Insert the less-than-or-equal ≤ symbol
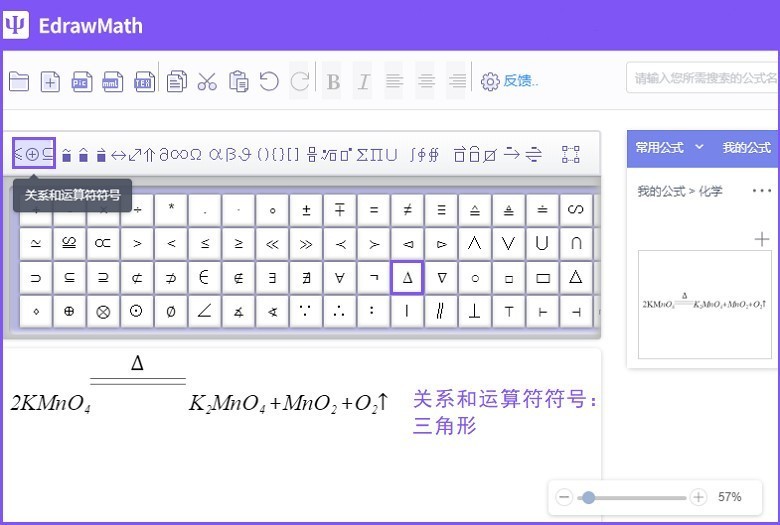Screen dimensions: 780x525 click(x=205, y=243)
